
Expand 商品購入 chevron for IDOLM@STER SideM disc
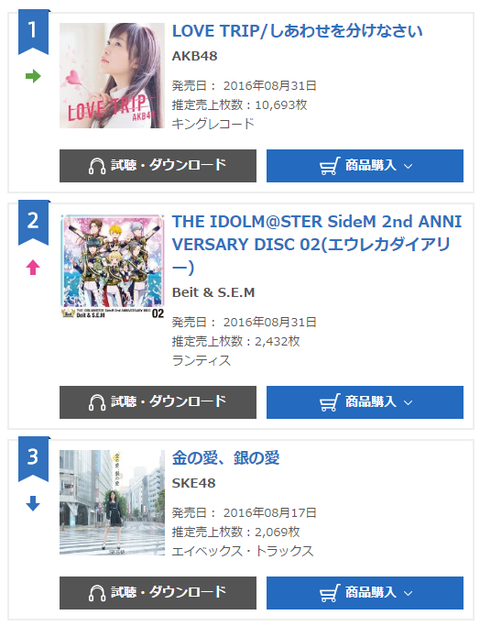tap(408, 402)
